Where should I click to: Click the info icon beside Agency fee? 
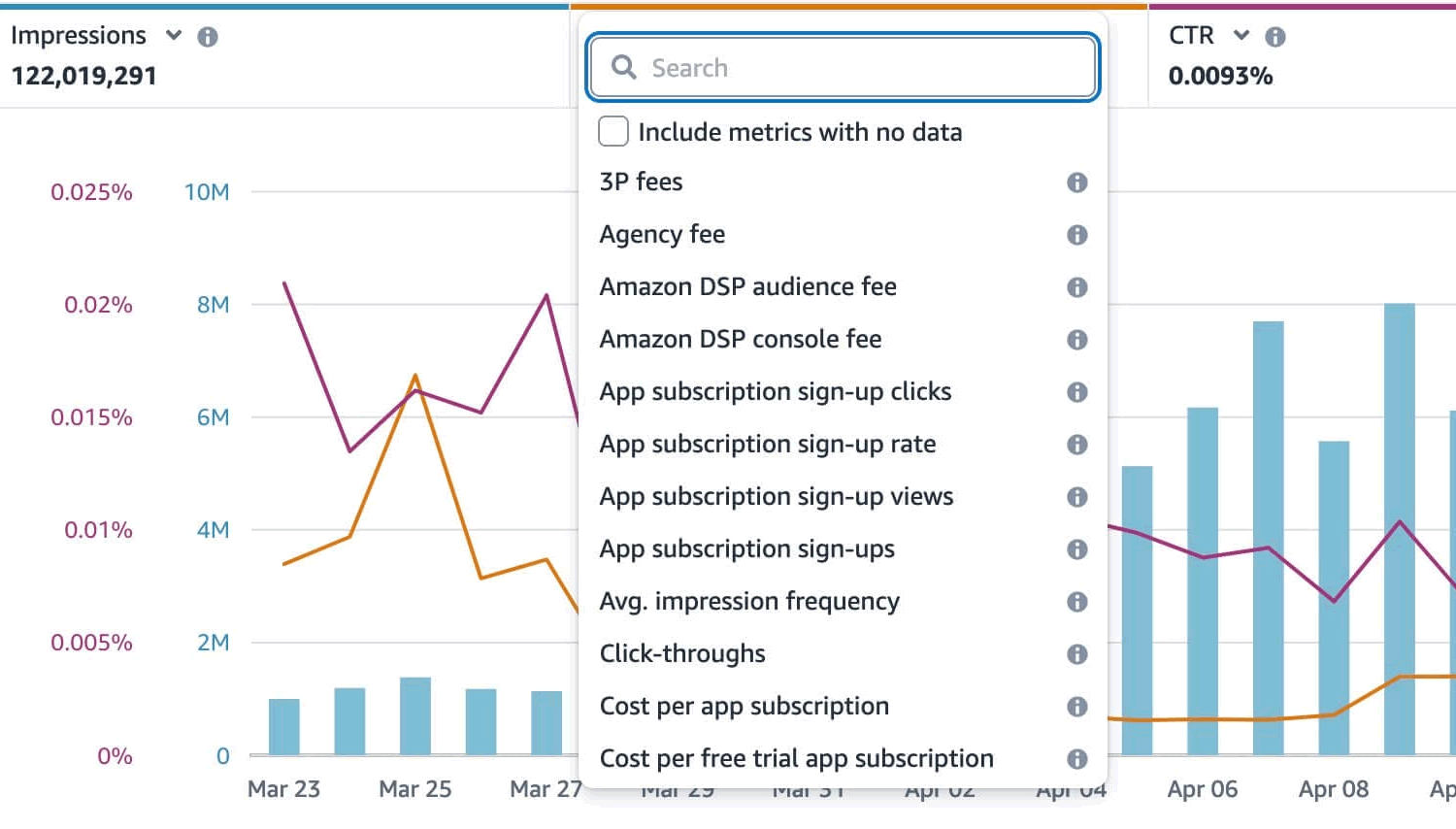click(1077, 235)
